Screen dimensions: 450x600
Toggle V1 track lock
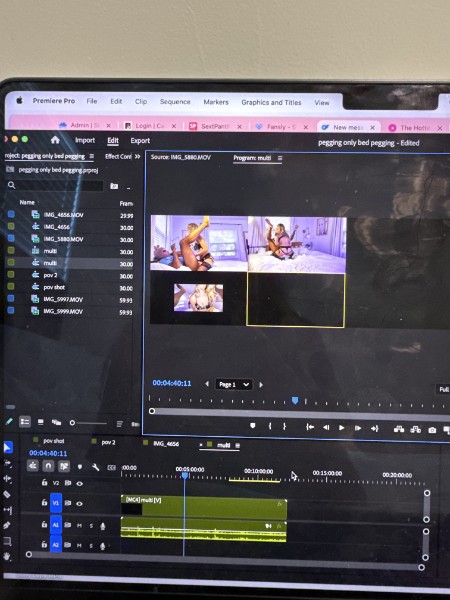44,503
